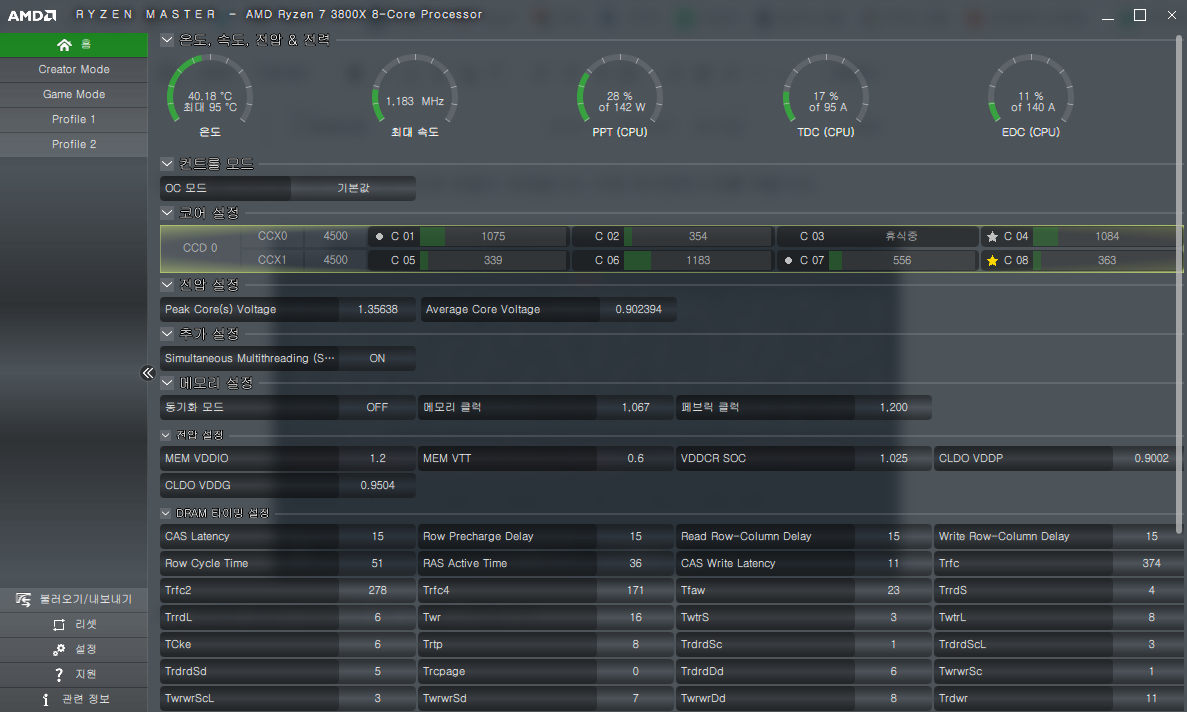
Task: Click the Row Cycle Time value 51
Action: point(377,564)
